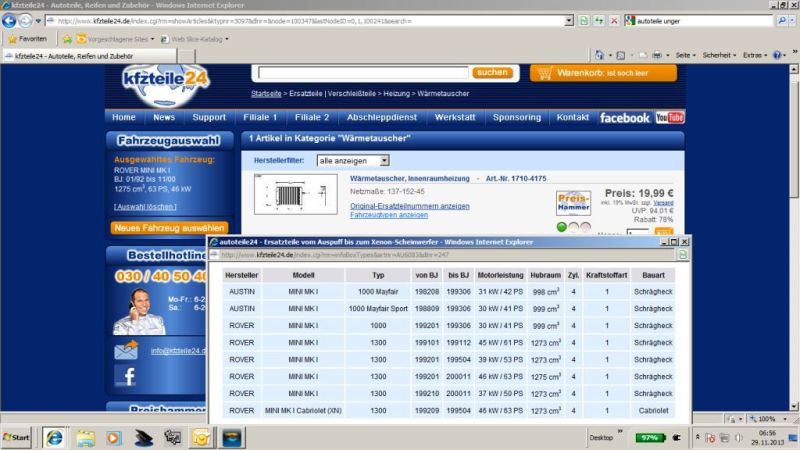800x450 pixels.
Task: Click the Preis-Hammer badge icon
Action: pos(573,203)
